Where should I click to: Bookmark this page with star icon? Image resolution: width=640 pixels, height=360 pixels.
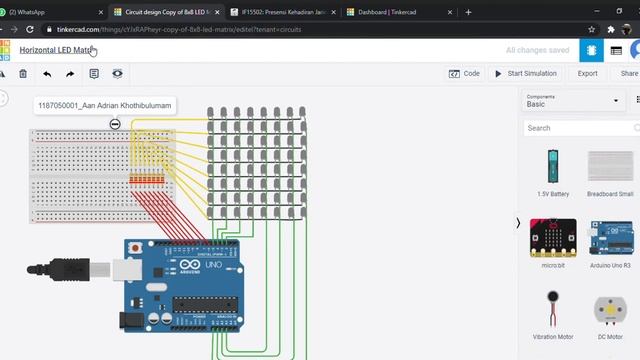click(591, 29)
